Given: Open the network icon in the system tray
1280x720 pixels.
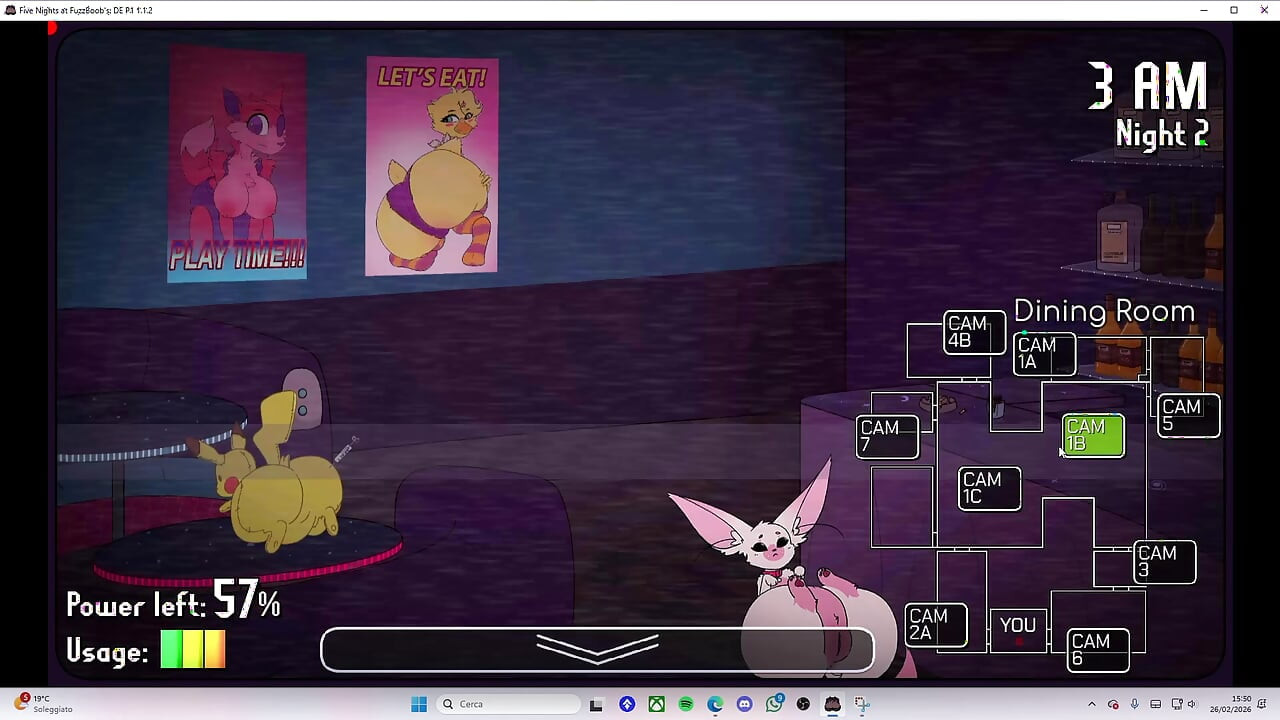Looking at the screenshot, I should point(1176,704).
